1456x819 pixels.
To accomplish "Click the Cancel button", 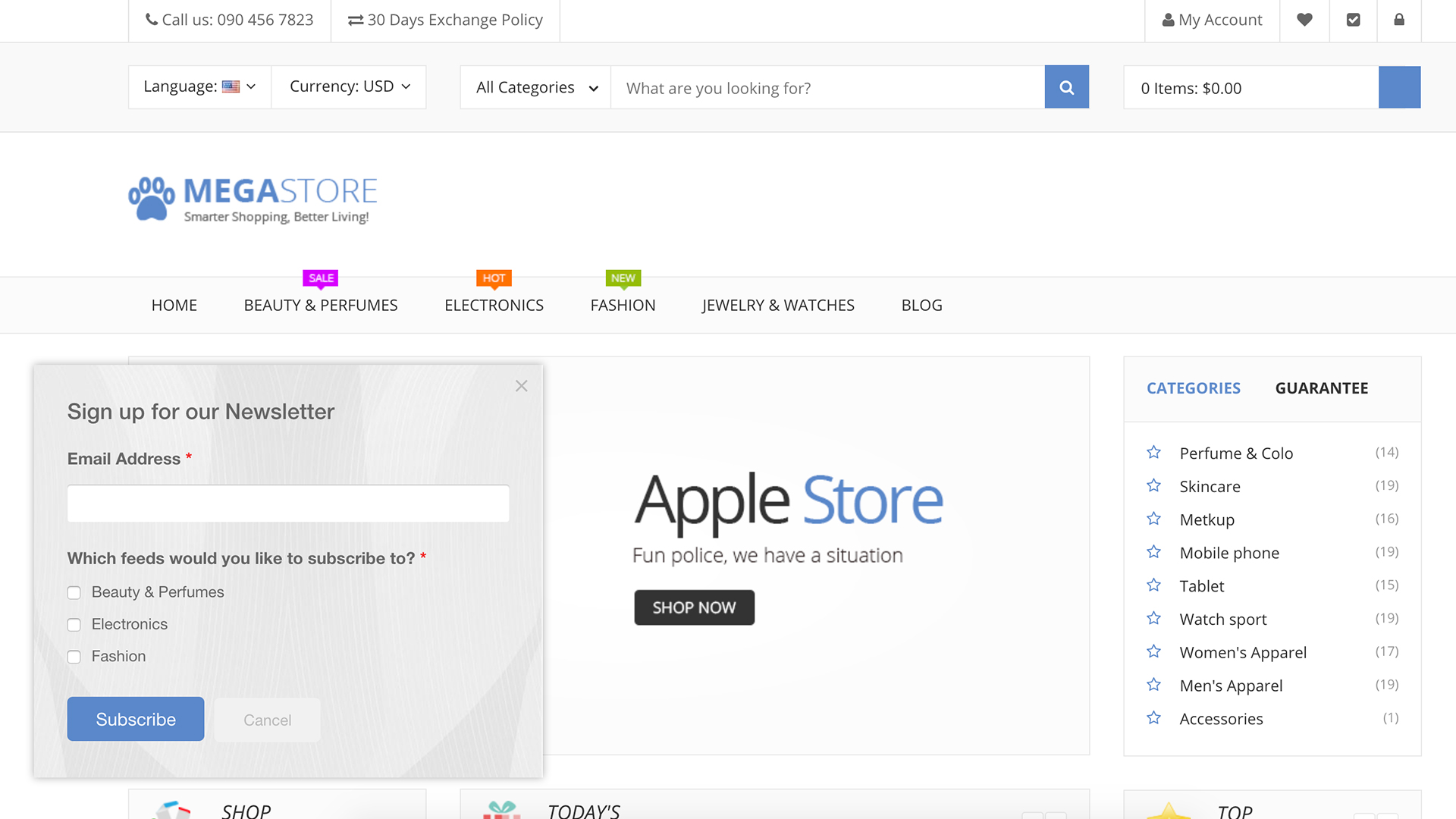I will 267,720.
